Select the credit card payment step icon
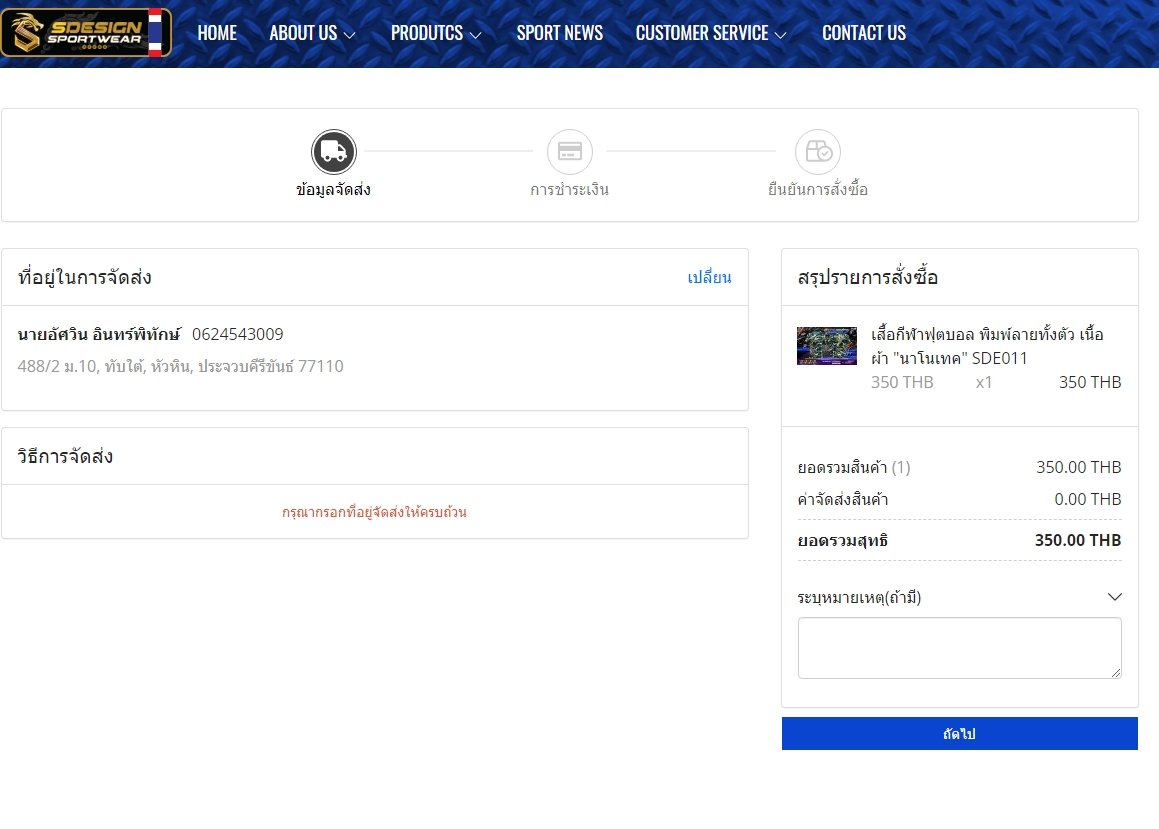 570,152
